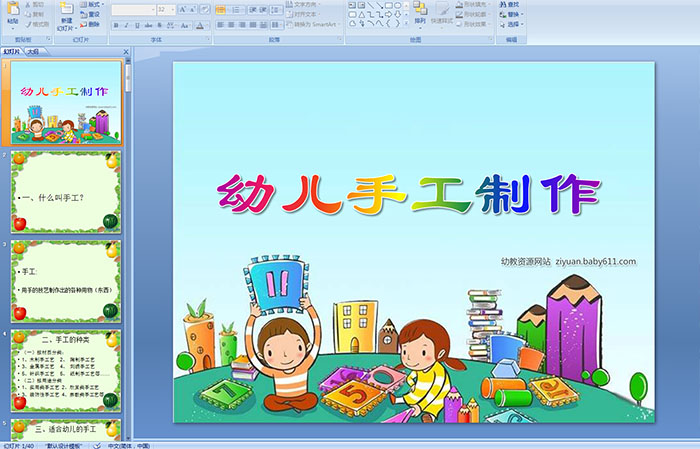700x449 pixels.
Task: Select the Text Box shape icon
Action: point(352,5)
